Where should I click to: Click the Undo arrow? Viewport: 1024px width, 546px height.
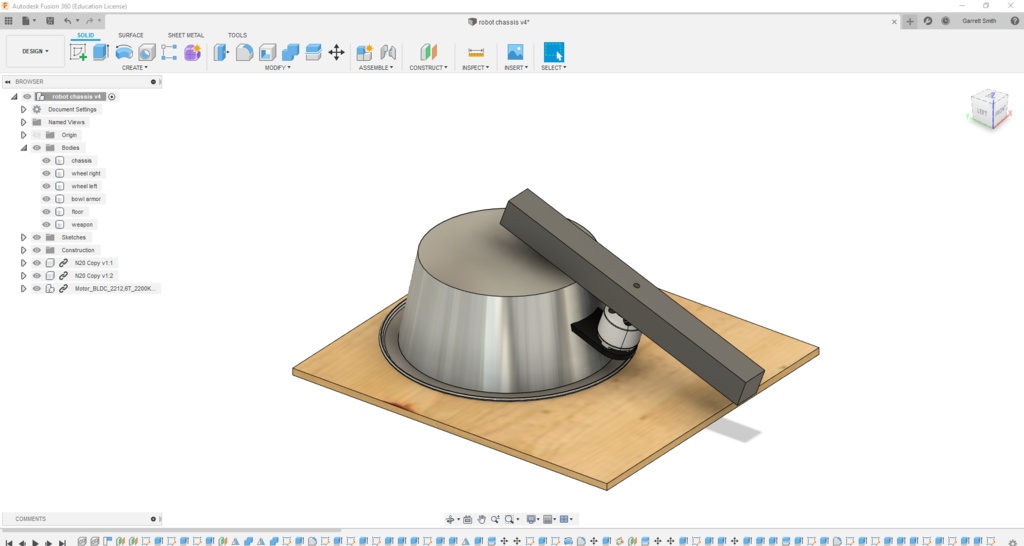(x=67, y=21)
